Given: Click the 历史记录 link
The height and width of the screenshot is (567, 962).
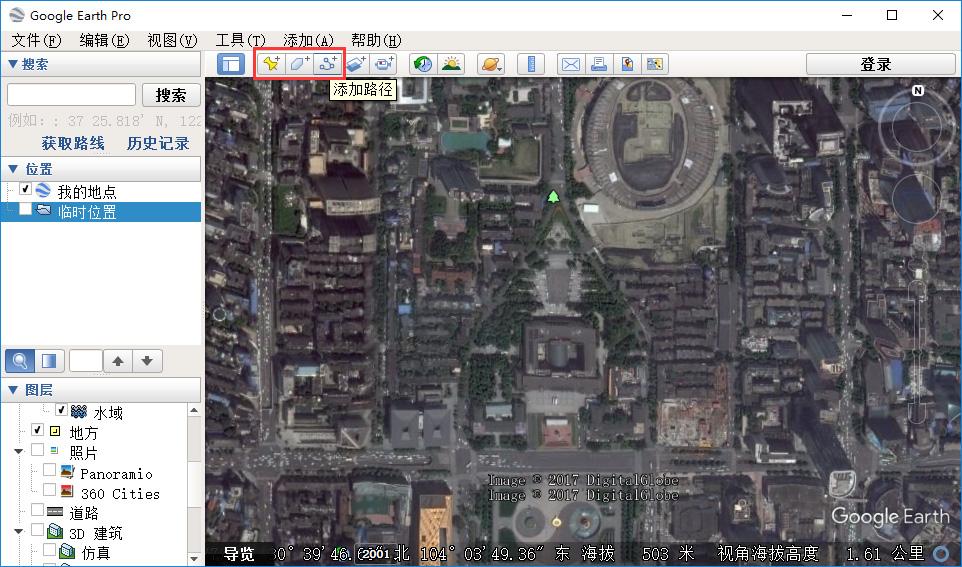Looking at the screenshot, I should (158, 144).
